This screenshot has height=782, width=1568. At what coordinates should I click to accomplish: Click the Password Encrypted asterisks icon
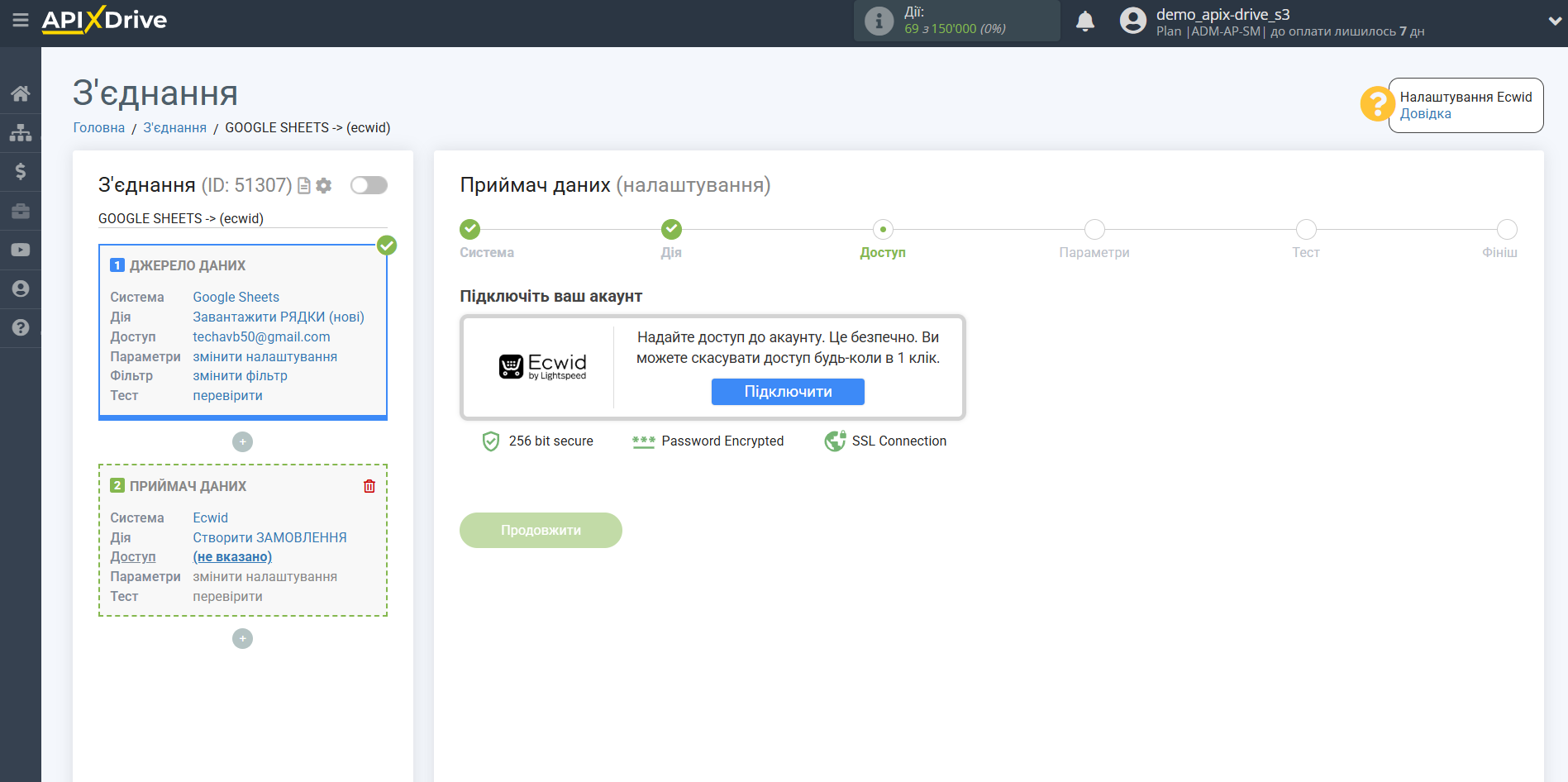(643, 441)
